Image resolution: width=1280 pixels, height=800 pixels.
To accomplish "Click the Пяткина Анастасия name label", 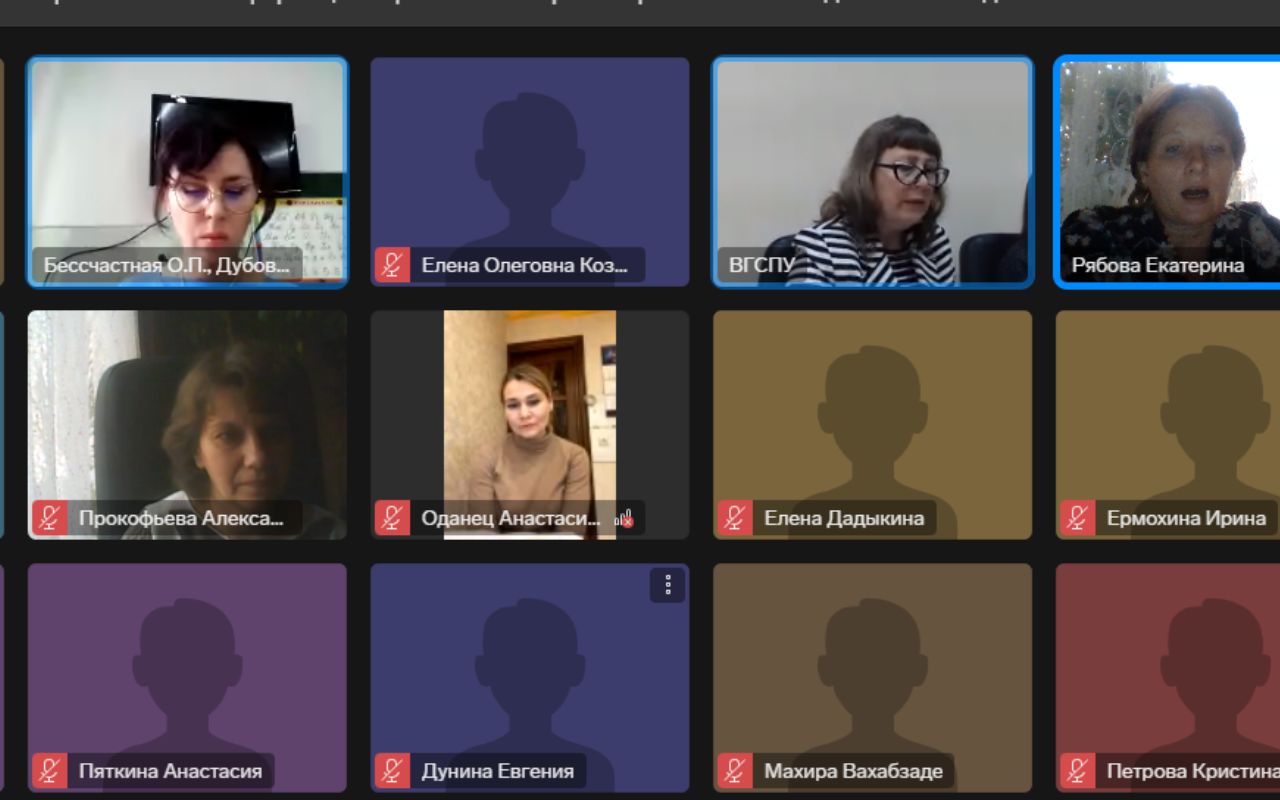I will click(x=170, y=771).
